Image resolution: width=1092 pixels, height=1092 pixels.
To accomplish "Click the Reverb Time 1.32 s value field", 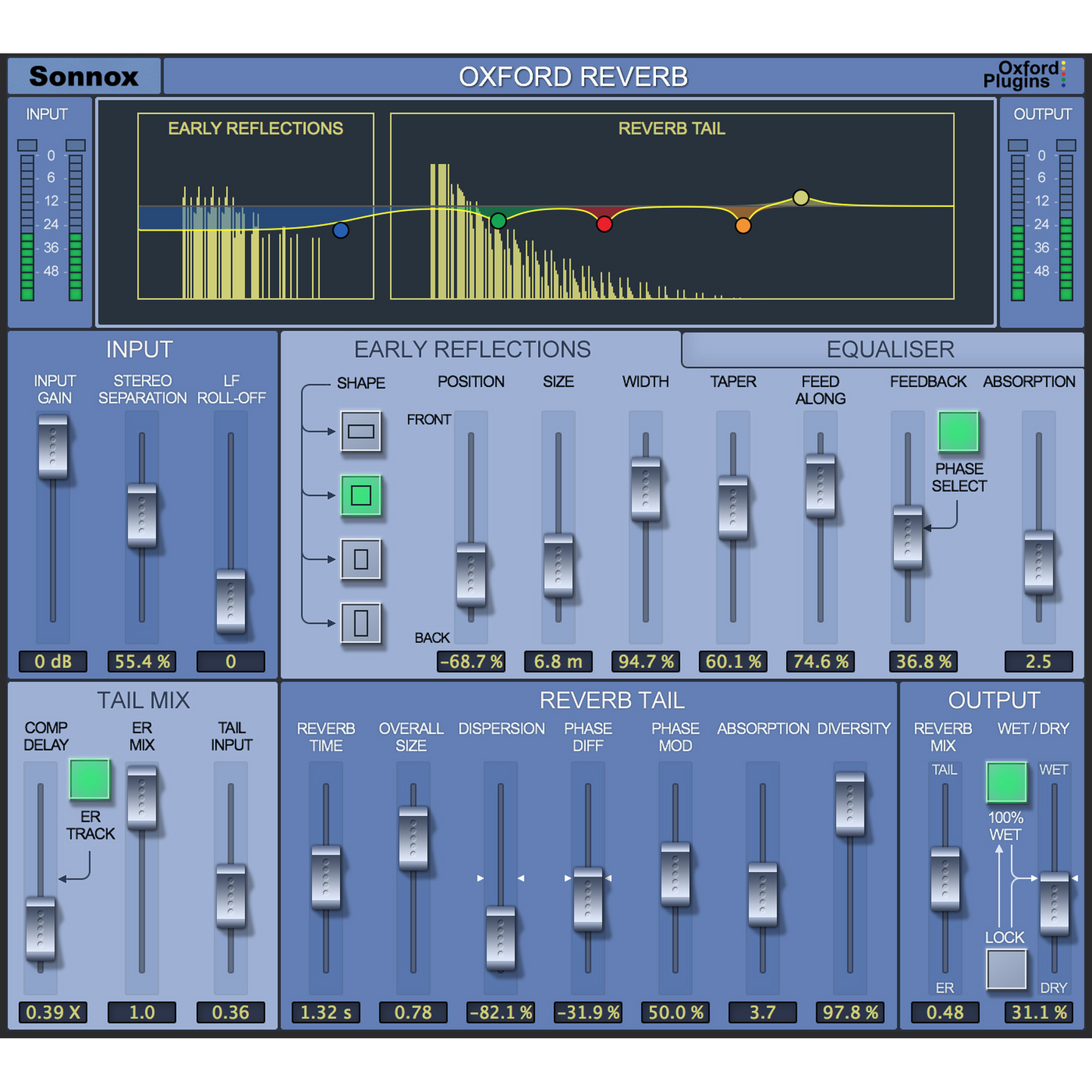I will point(326,1013).
